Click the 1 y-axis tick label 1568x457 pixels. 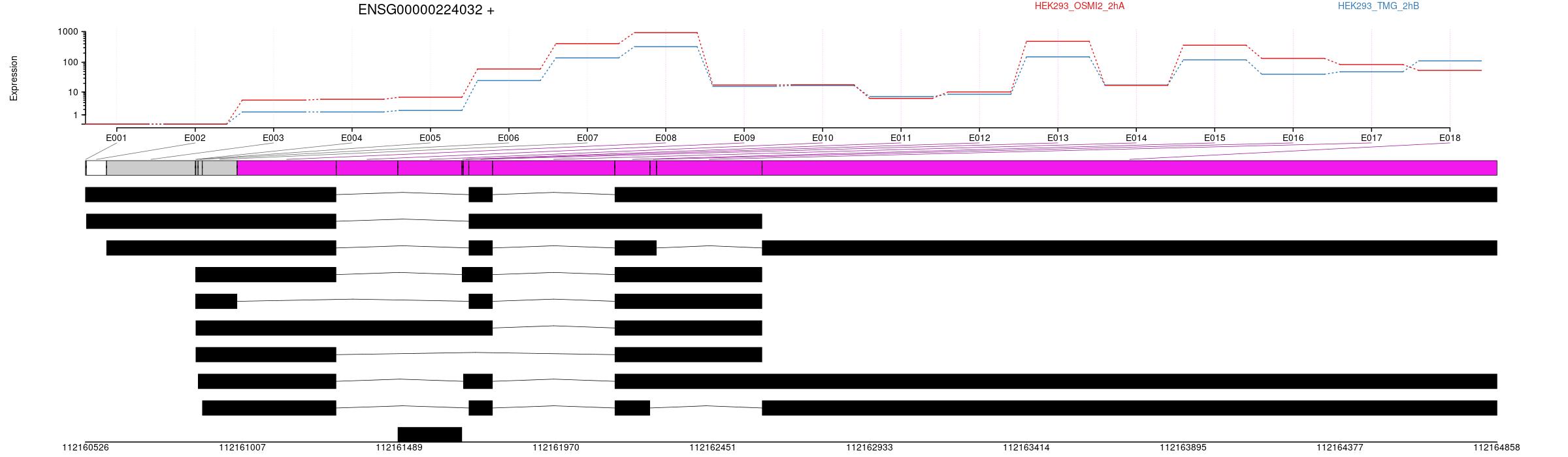(75, 115)
